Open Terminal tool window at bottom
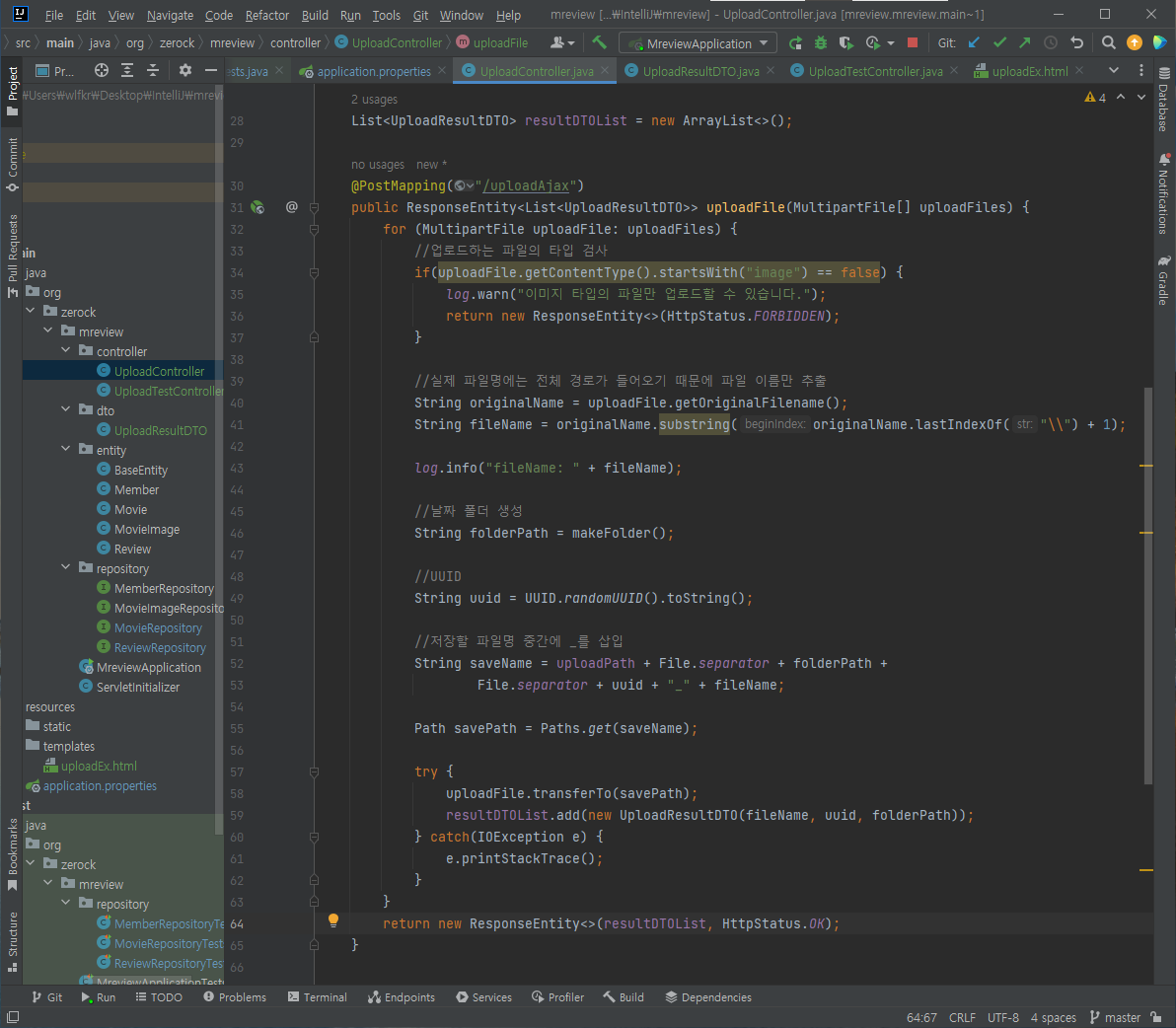 [x=318, y=997]
